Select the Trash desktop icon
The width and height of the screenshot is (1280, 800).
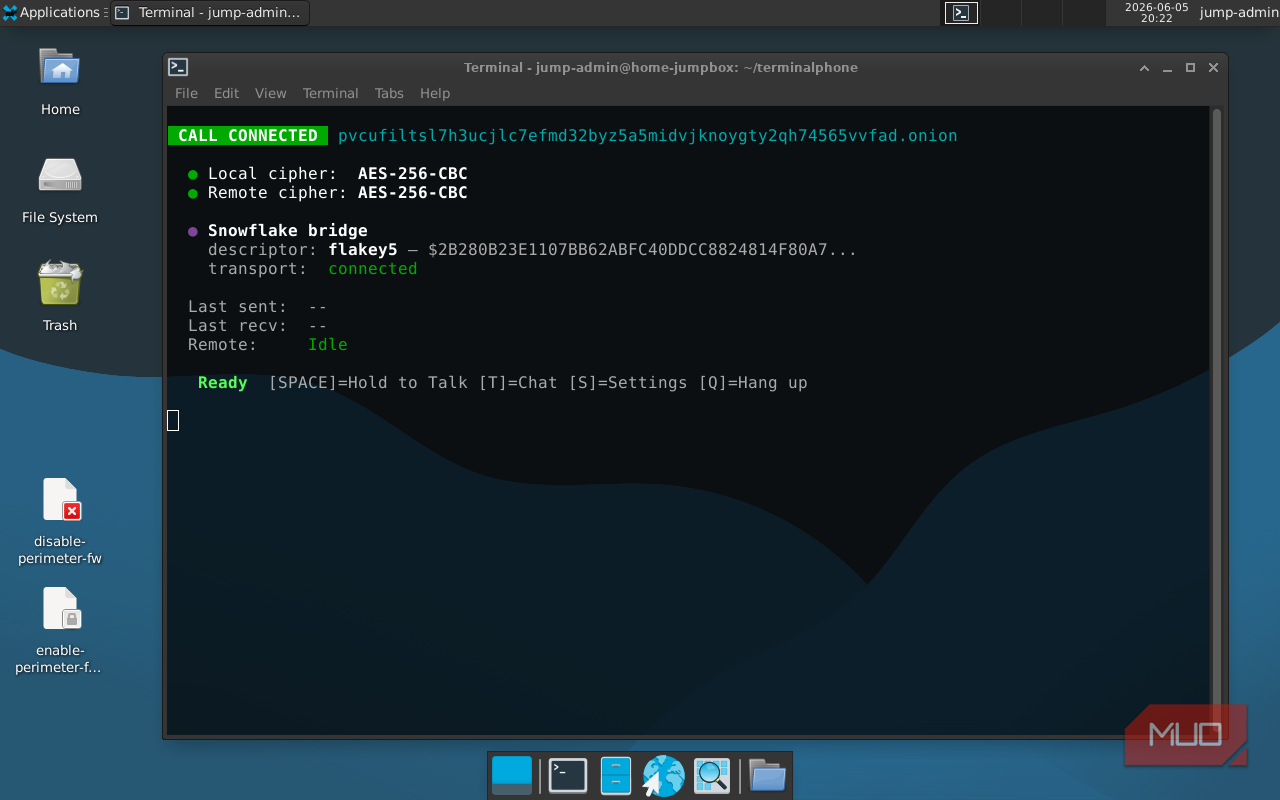60,298
